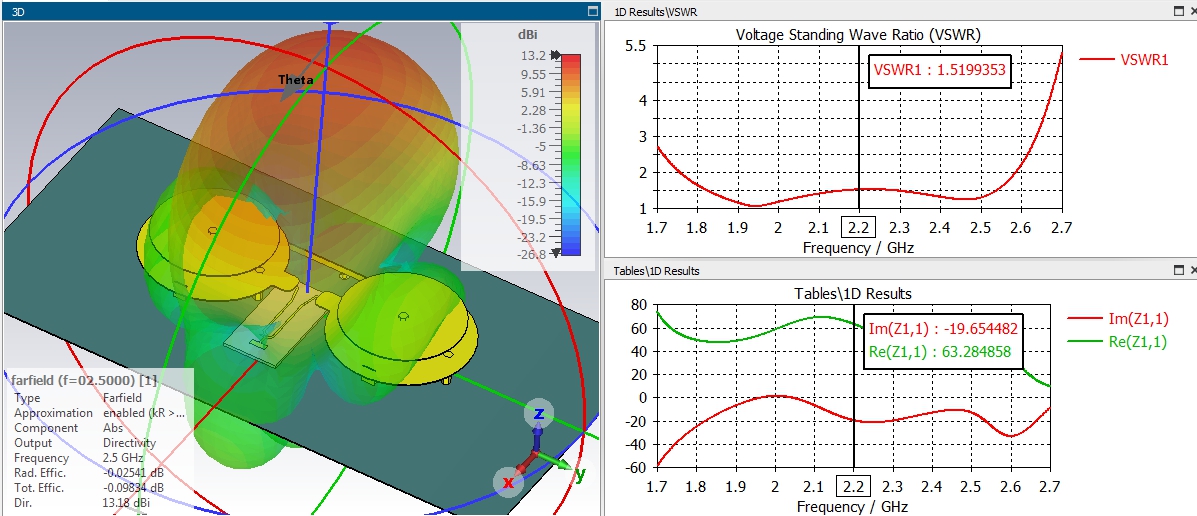Image resolution: width=1197 pixels, height=516 pixels.
Task: Click the Rad. Effic. -0.02541 dB value
Action: click(133, 473)
